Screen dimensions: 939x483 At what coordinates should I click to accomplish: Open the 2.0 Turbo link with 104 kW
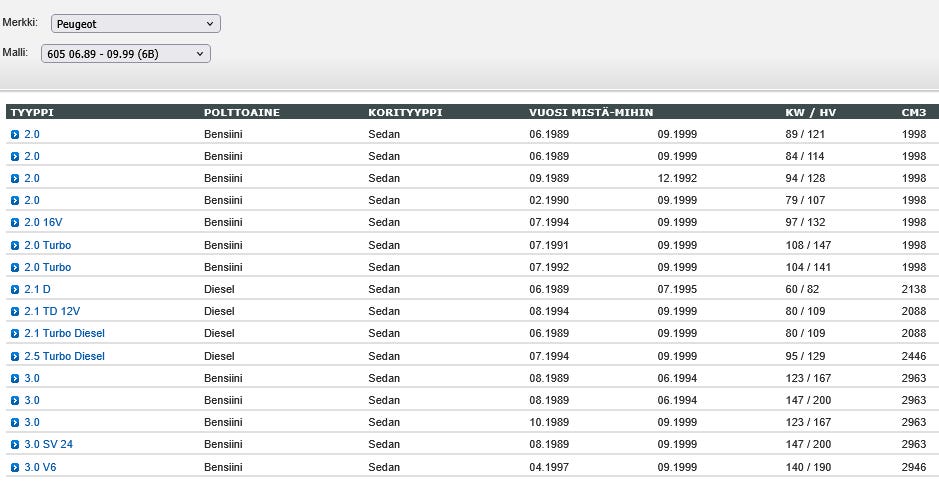[47, 268]
